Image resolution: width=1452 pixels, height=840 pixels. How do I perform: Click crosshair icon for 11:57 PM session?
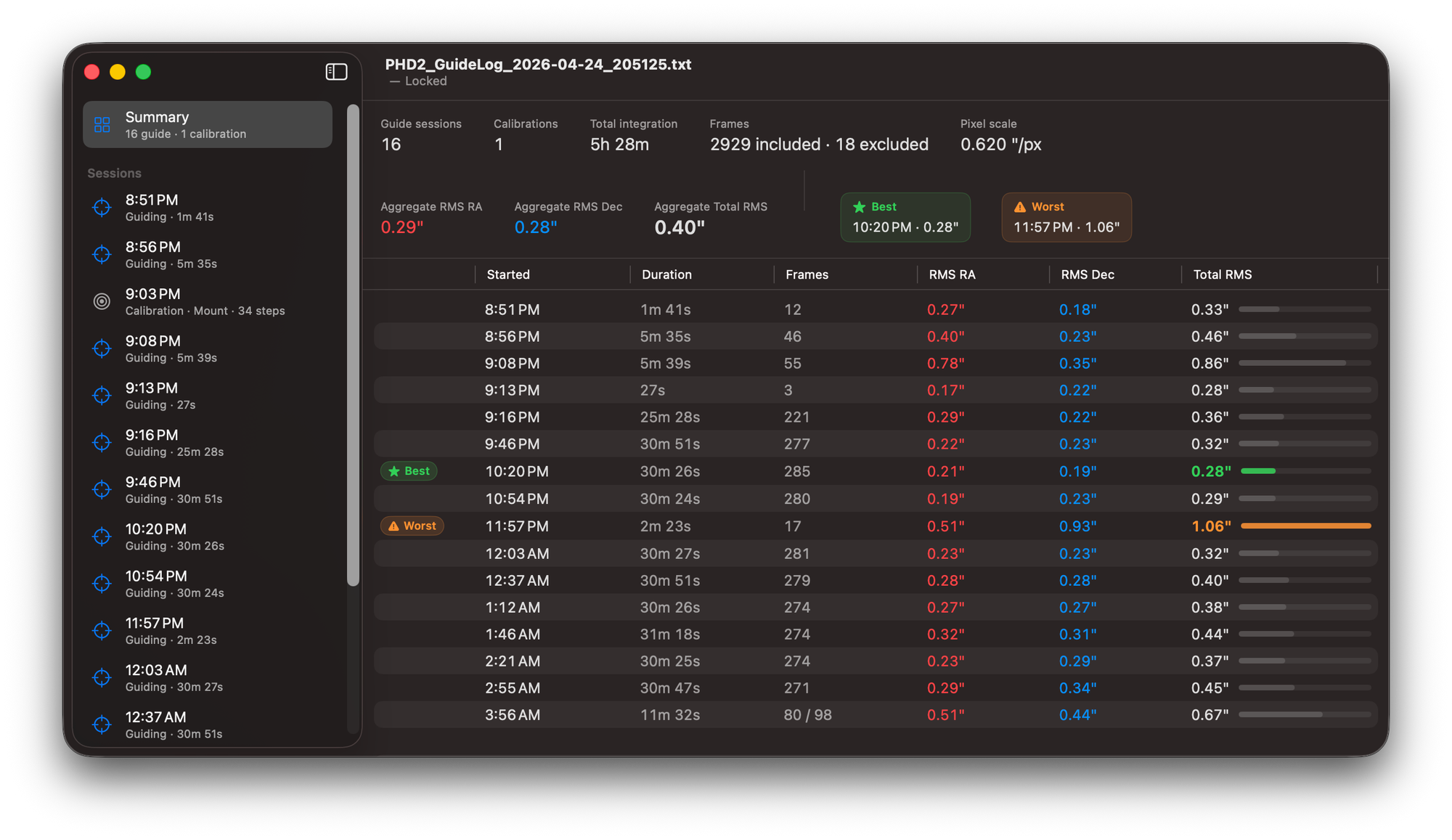[x=102, y=630]
